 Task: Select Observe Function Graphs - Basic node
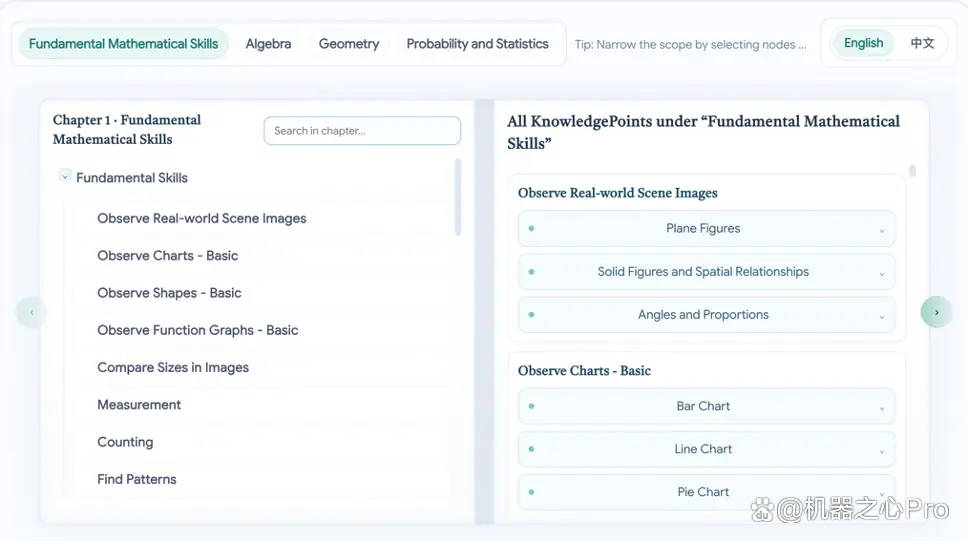click(x=198, y=330)
